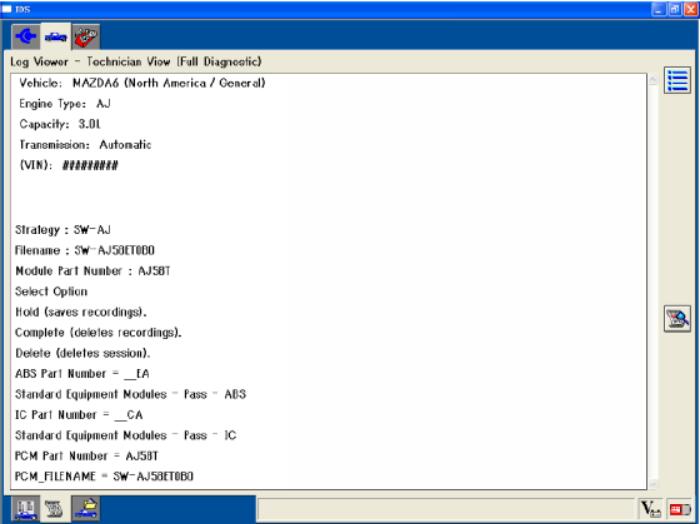Click the V vehicle connection status icon
Screen dimensions: 700x524
[x=650, y=509]
